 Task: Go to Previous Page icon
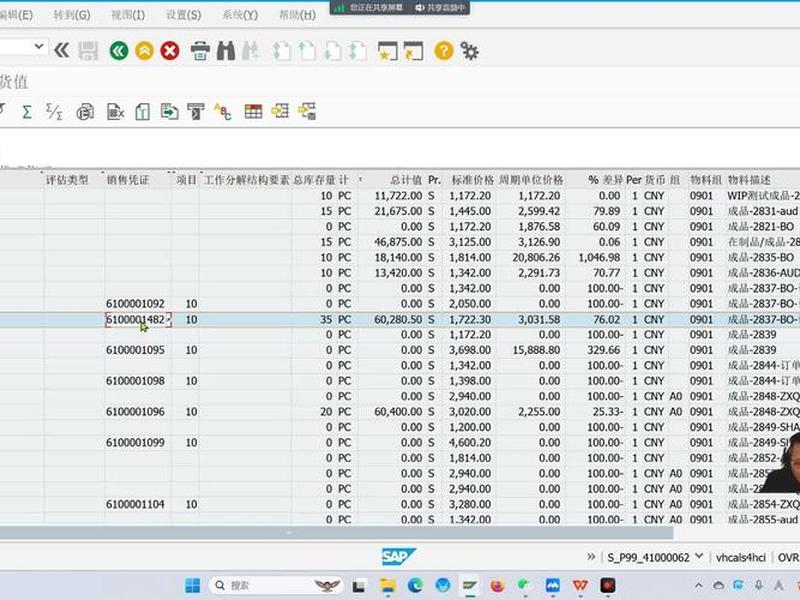click(x=307, y=51)
